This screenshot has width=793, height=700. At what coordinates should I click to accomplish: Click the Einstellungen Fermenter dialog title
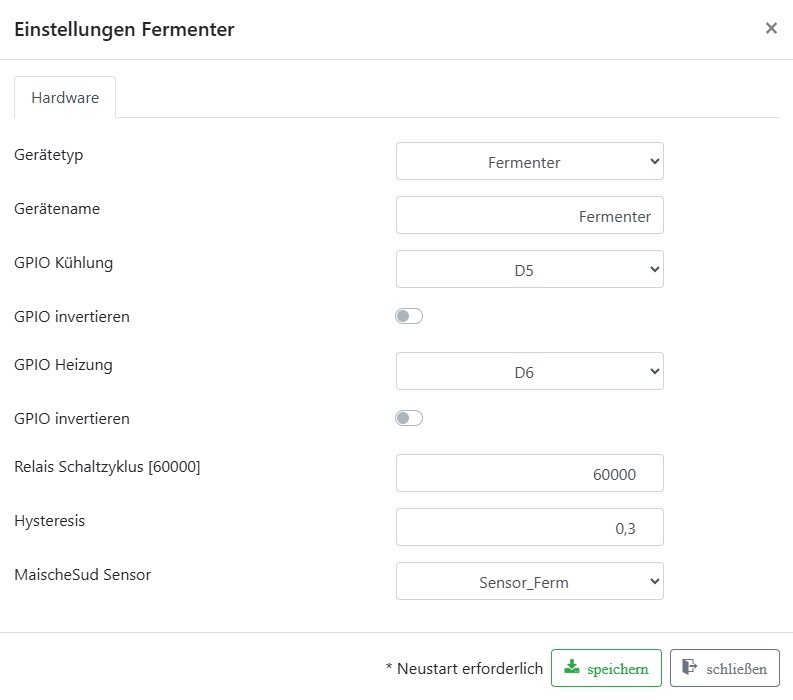point(124,29)
